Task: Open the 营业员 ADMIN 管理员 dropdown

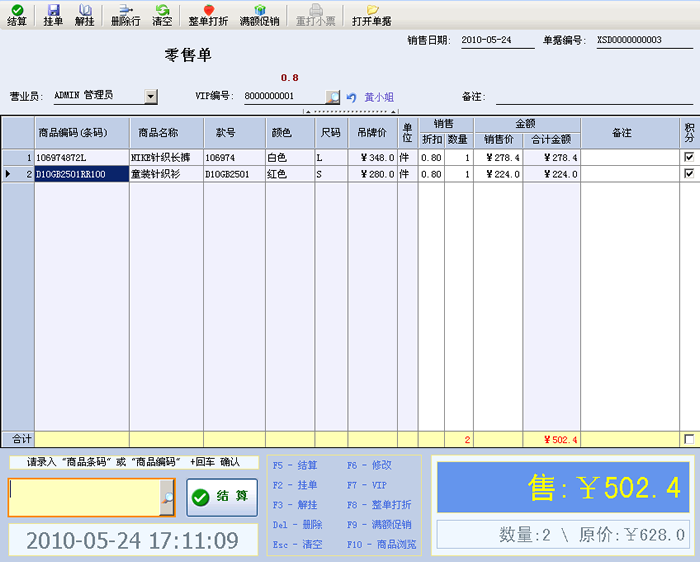Action: 151,96
